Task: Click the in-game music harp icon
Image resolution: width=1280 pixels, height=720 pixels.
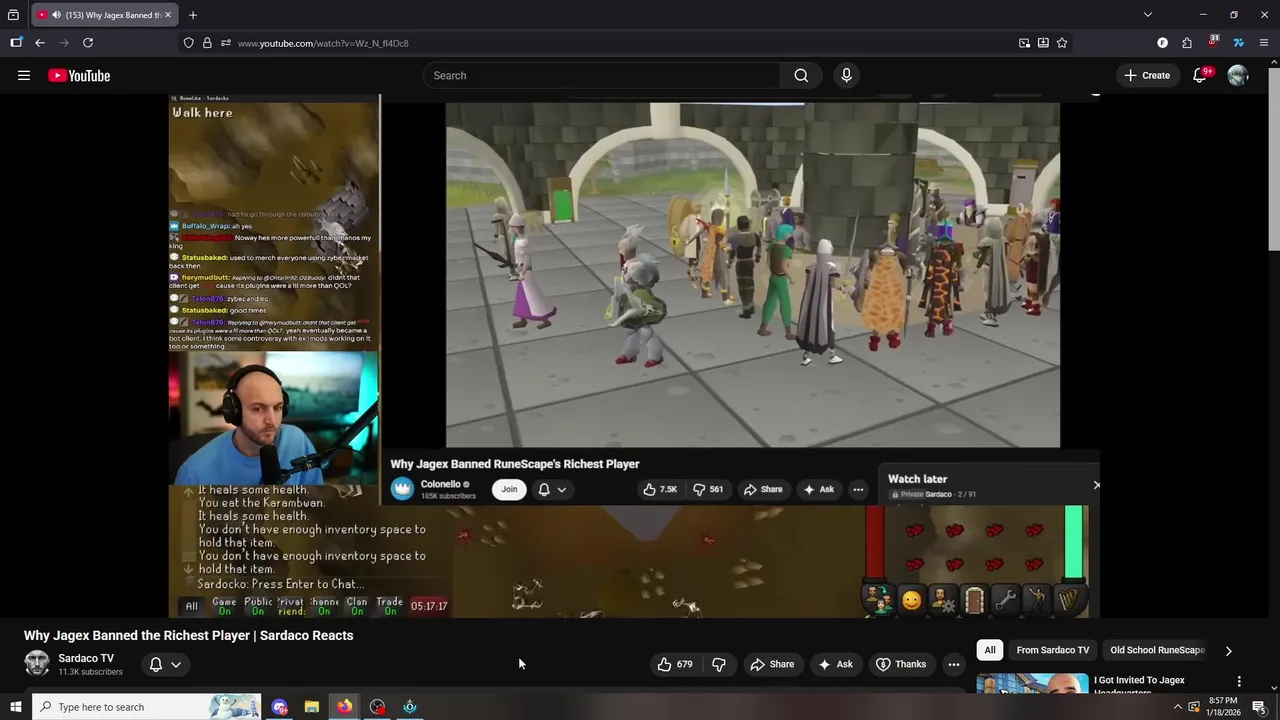Action: 1068,600
